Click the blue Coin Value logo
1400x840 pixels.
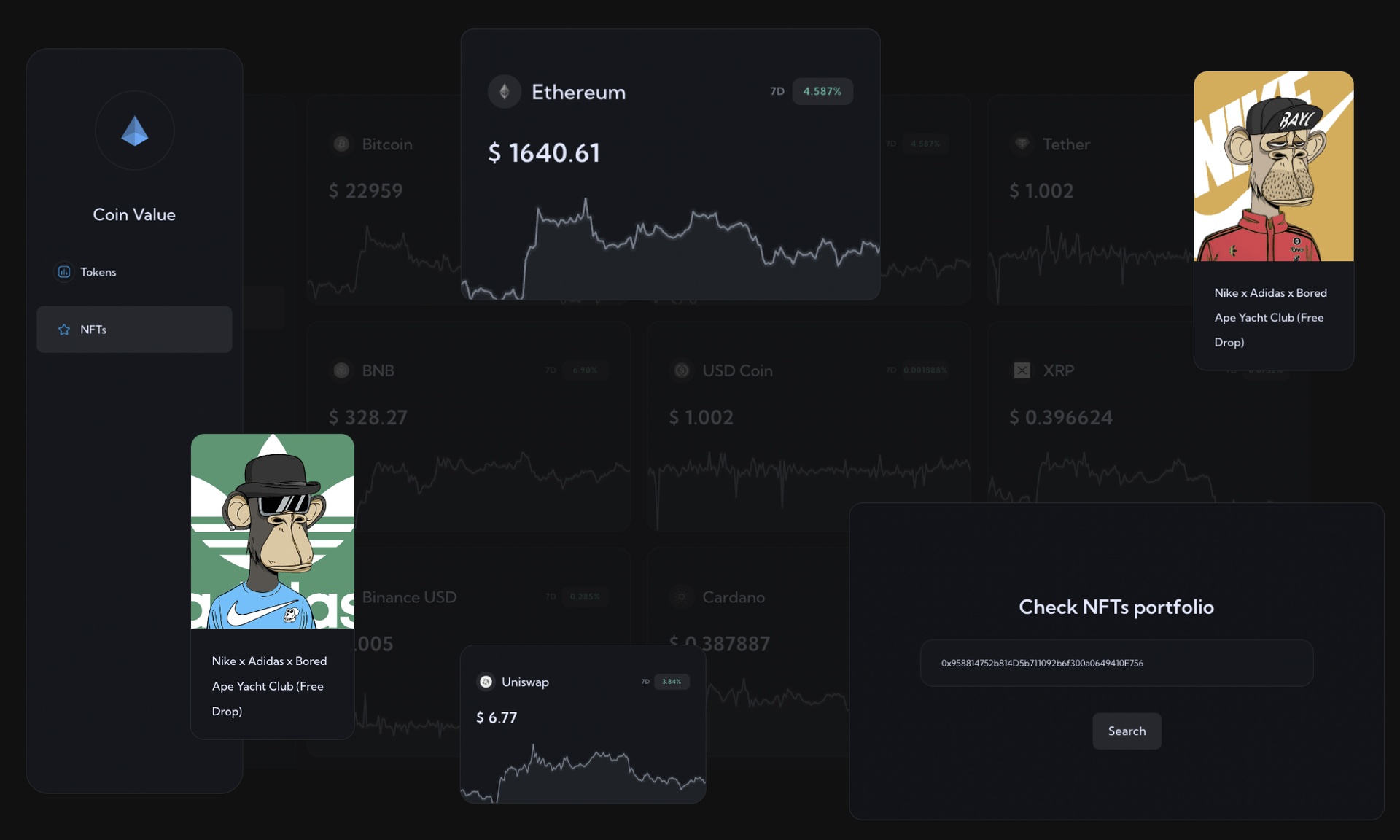[x=134, y=131]
